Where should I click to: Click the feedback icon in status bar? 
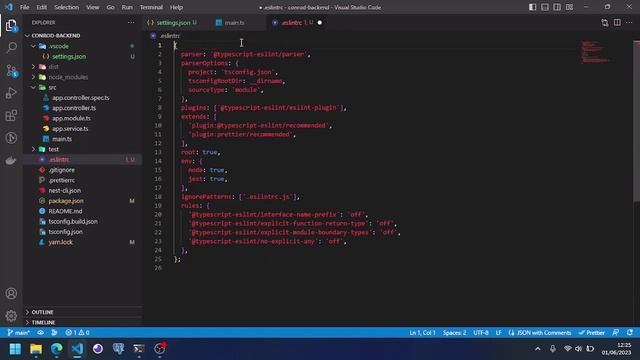pyautogui.click(x=616, y=333)
